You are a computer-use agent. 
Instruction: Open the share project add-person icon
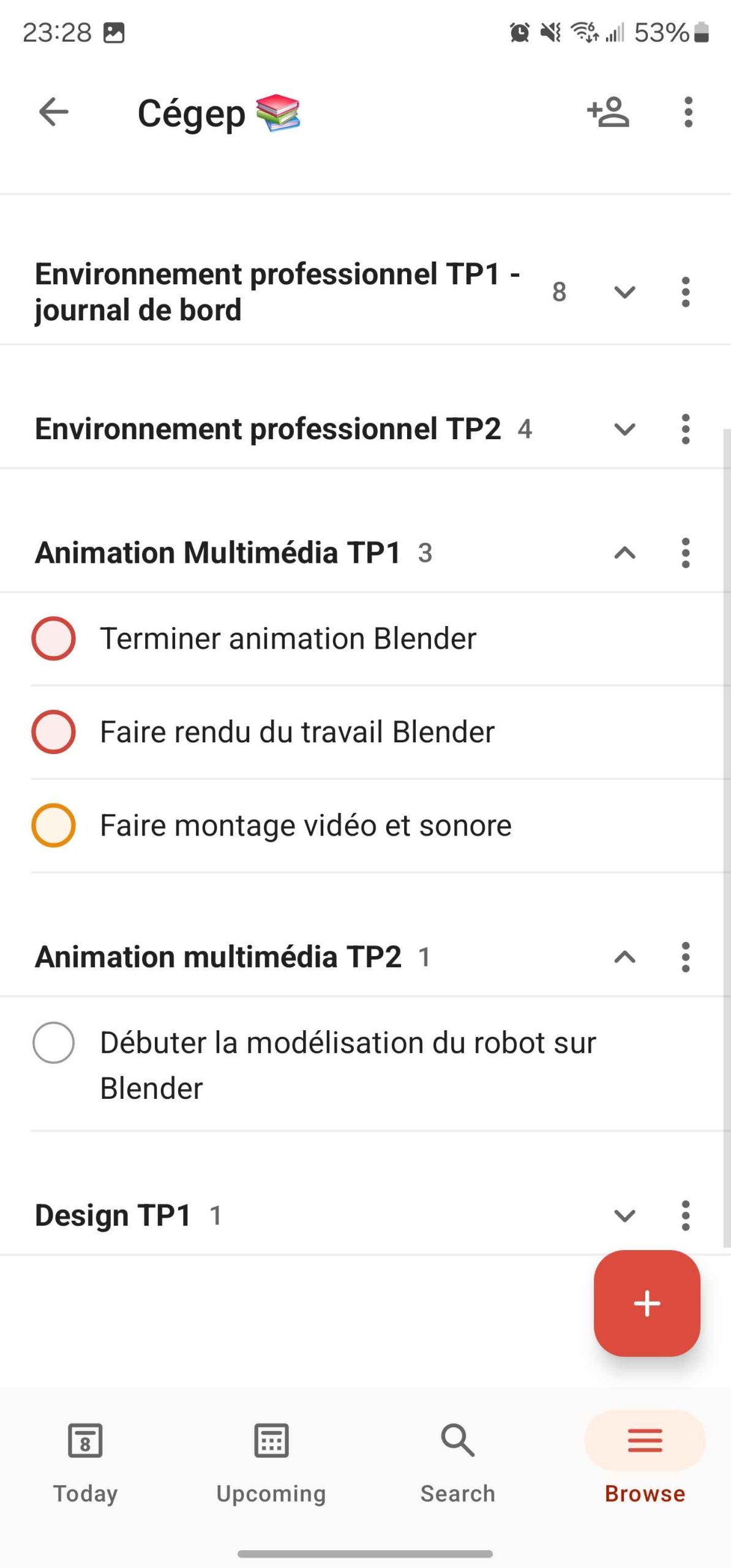608,112
